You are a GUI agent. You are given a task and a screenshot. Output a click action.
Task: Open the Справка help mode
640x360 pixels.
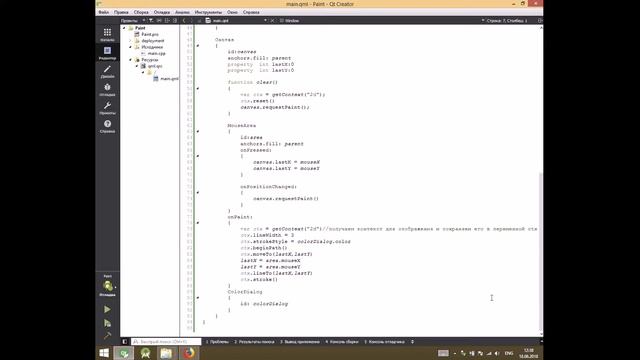(x=107, y=127)
